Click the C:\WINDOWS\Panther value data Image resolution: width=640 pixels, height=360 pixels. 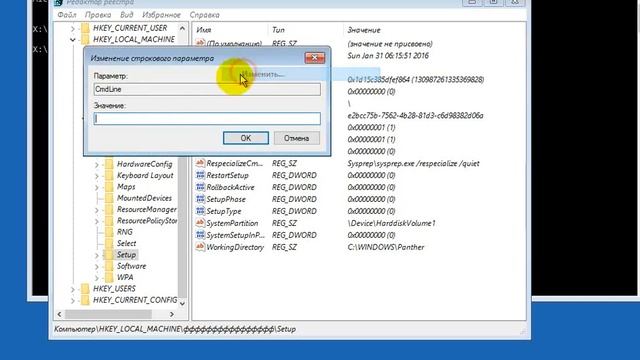point(386,247)
